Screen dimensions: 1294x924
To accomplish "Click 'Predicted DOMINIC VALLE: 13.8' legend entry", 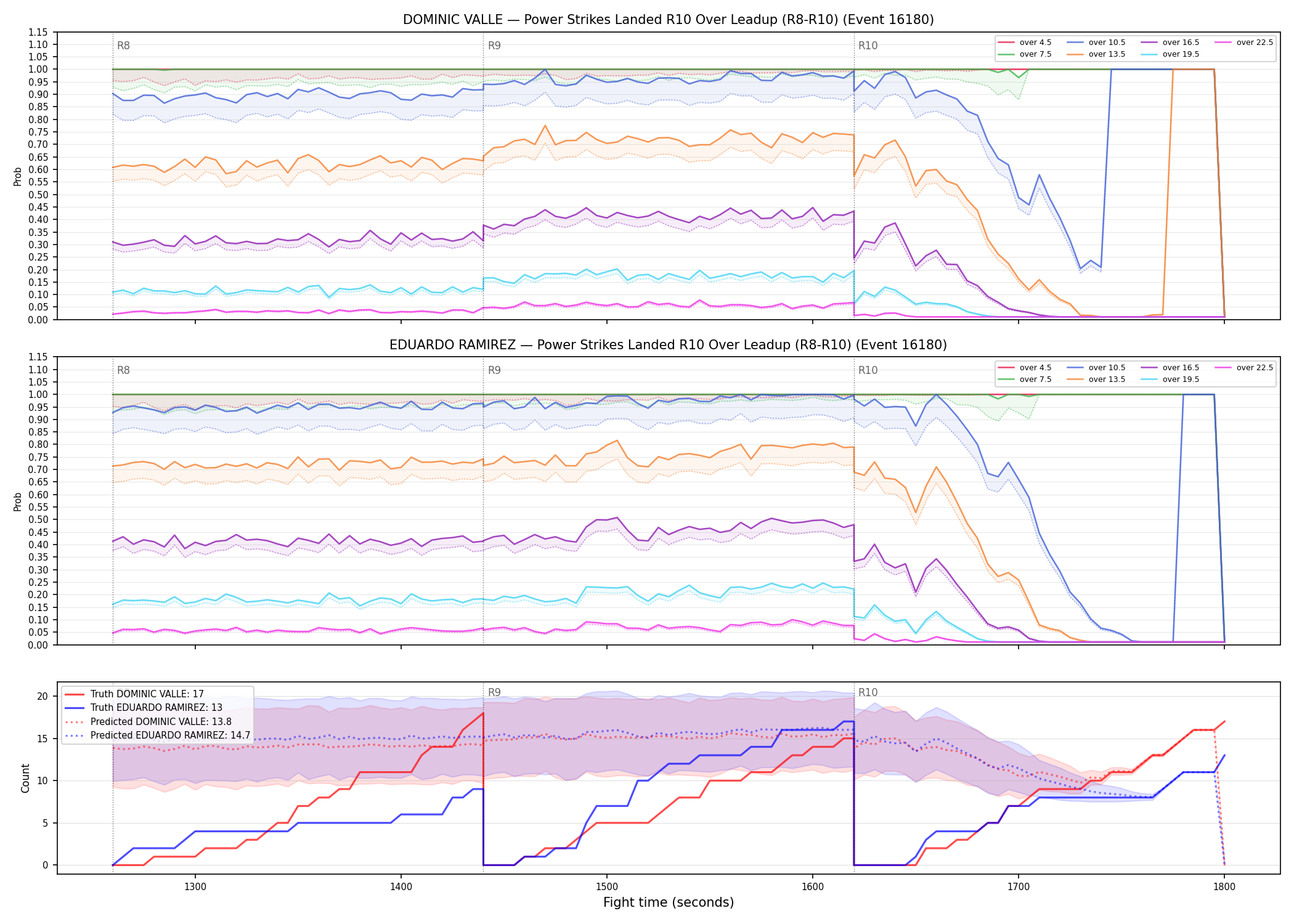I will [148, 722].
